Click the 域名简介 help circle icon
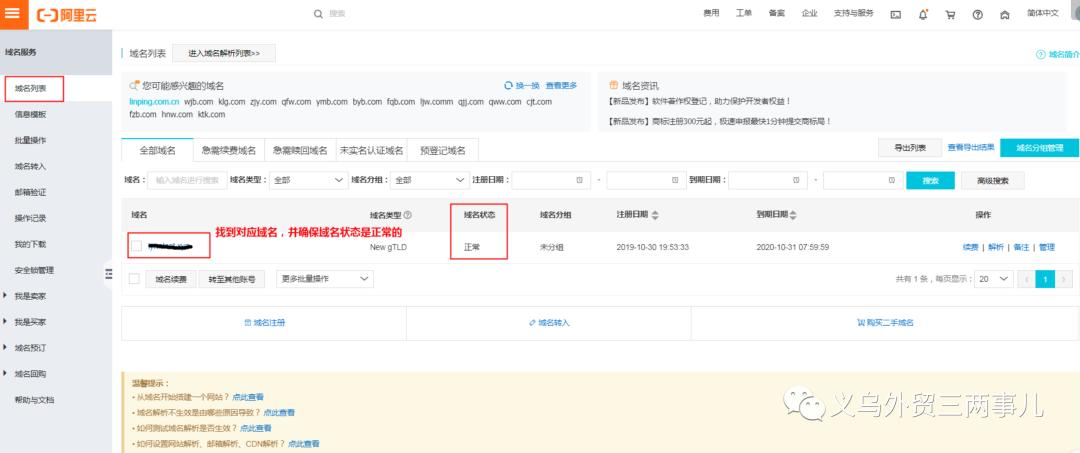Screen dimensions: 1080x453 coord(1040,54)
